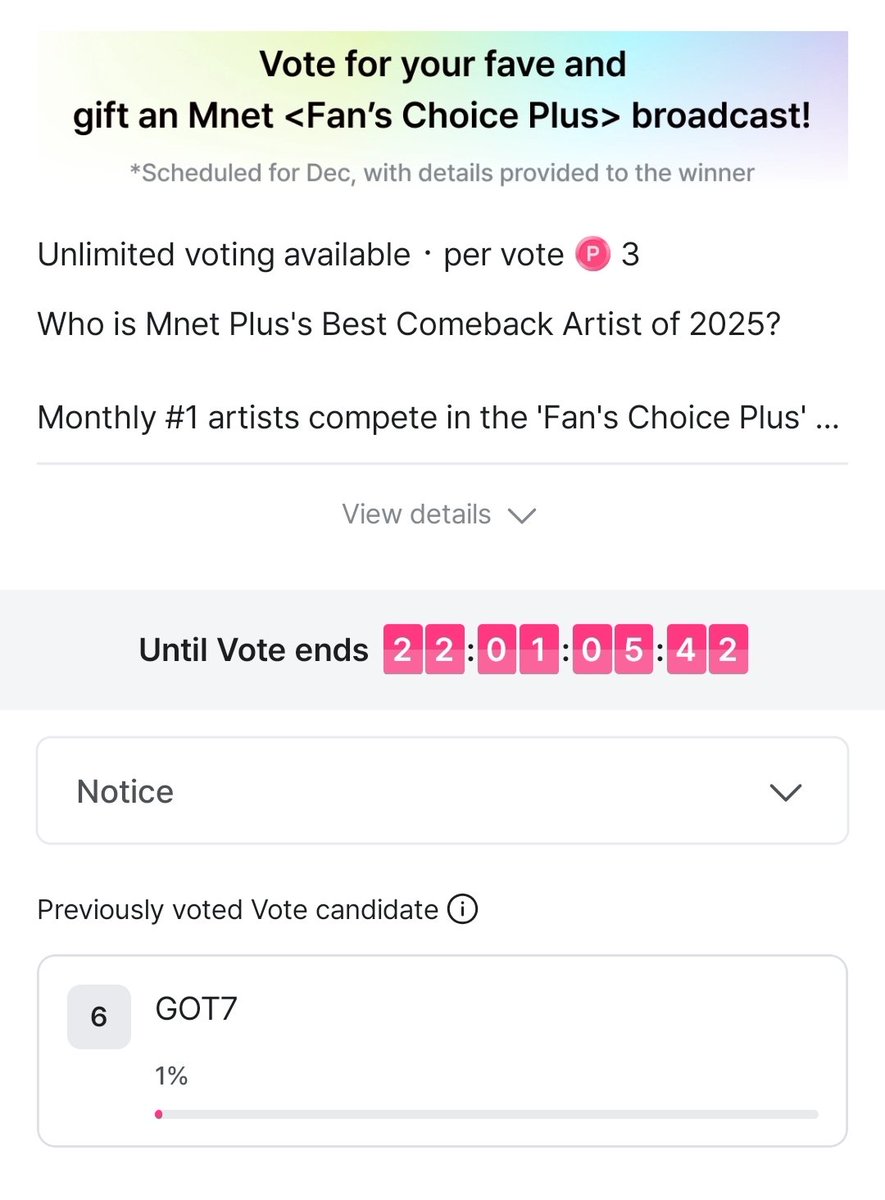
Task: Click the countdown days digits 22
Action: coord(421,651)
